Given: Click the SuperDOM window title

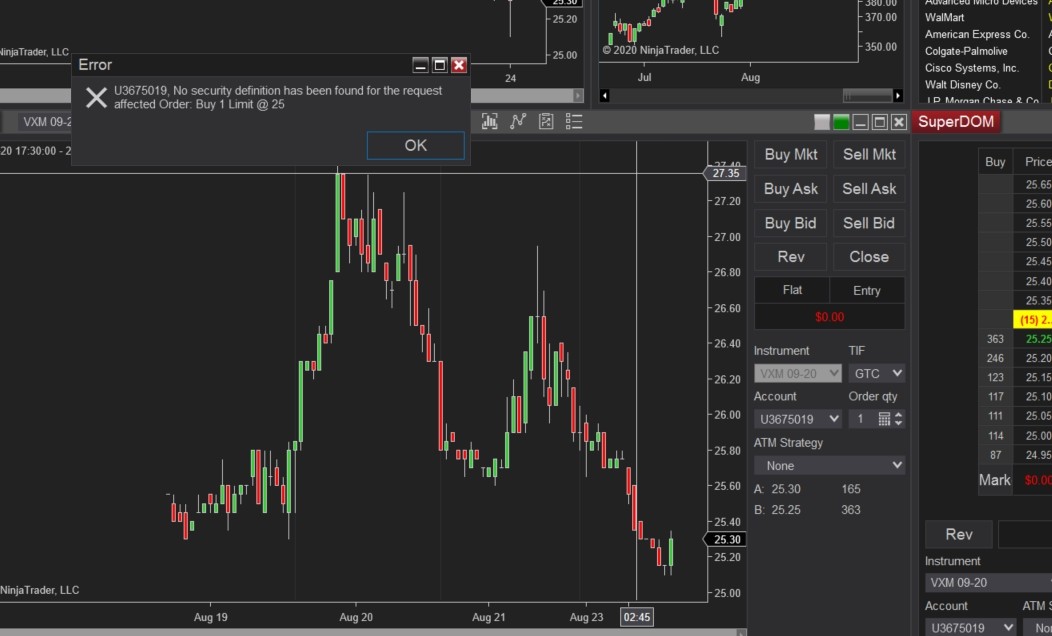Looking at the screenshot, I should click(x=955, y=122).
